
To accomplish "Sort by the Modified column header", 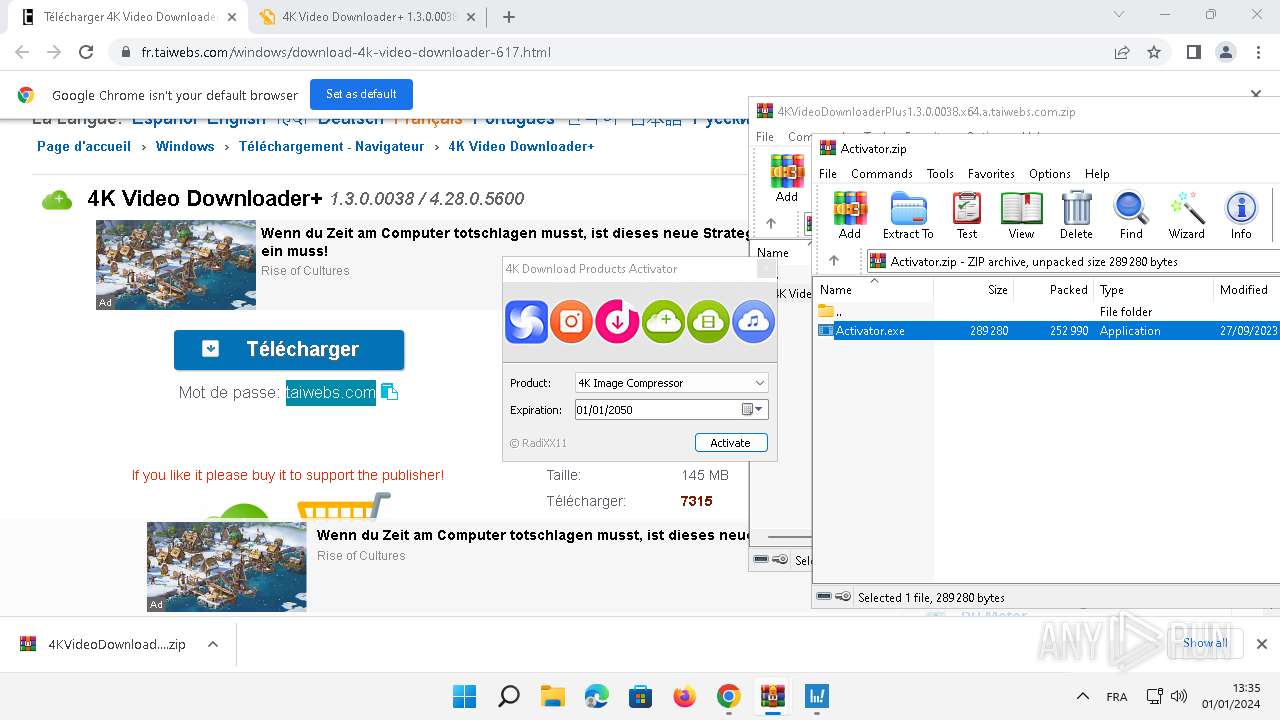I will [x=1247, y=290].
